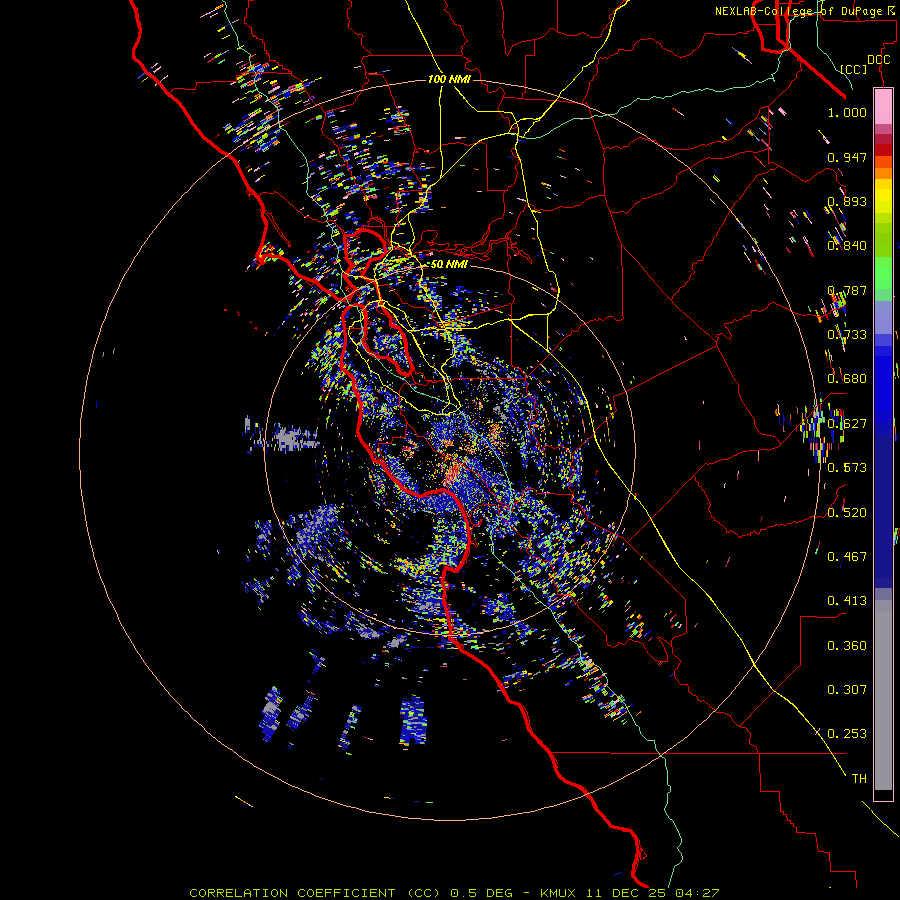Select the 0.413 scale value

click(847, 600)
